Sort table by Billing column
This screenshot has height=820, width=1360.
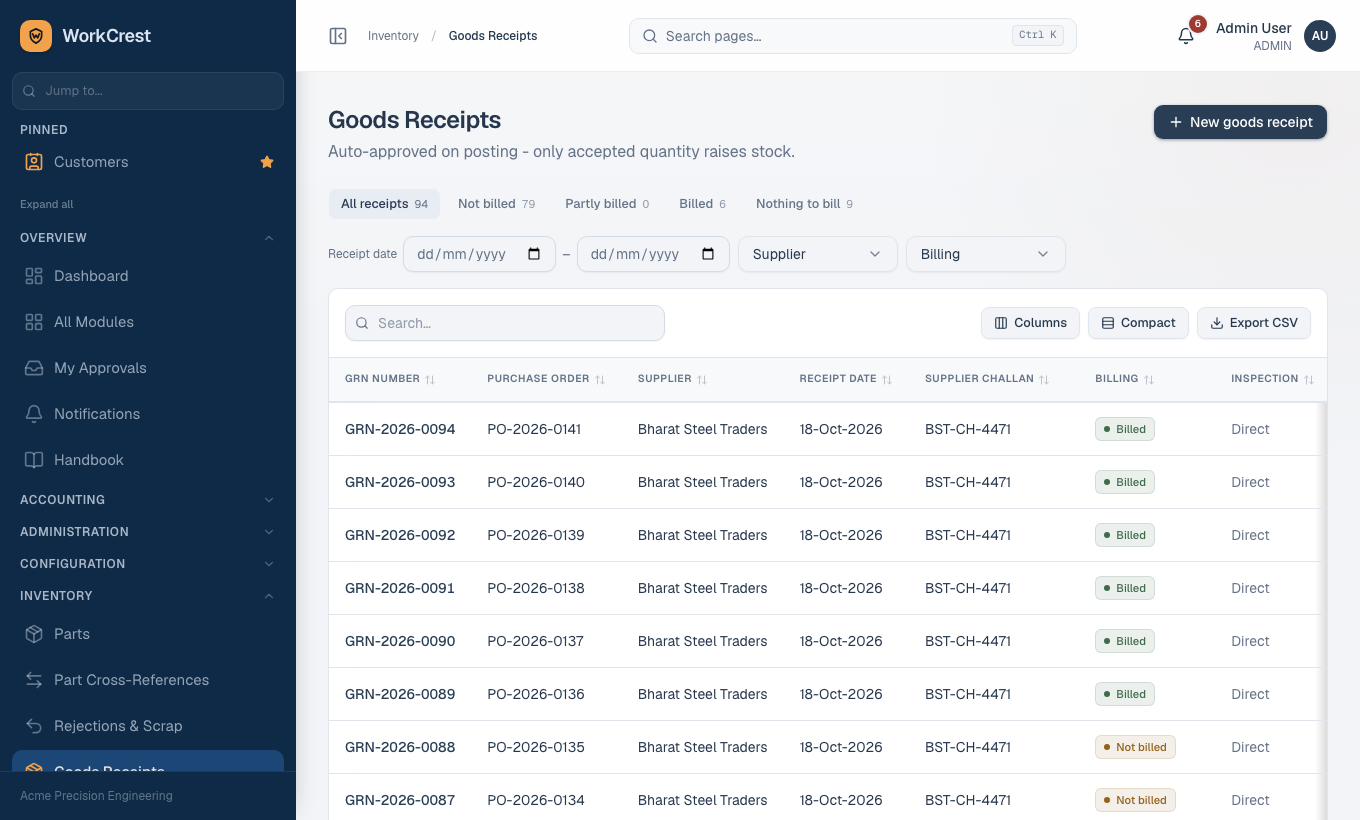coord(1125,379)
